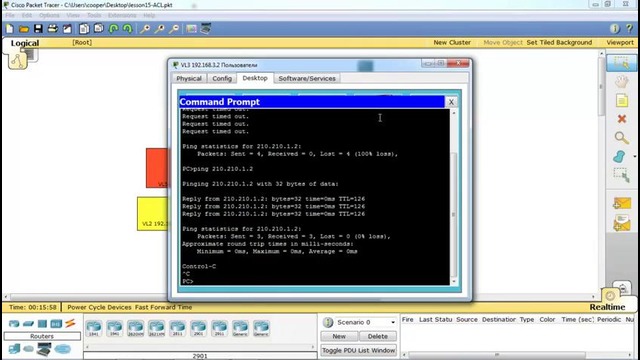Select the Resize Shape tool
This screenshot has height=360, width=640.
click(621, 175)
